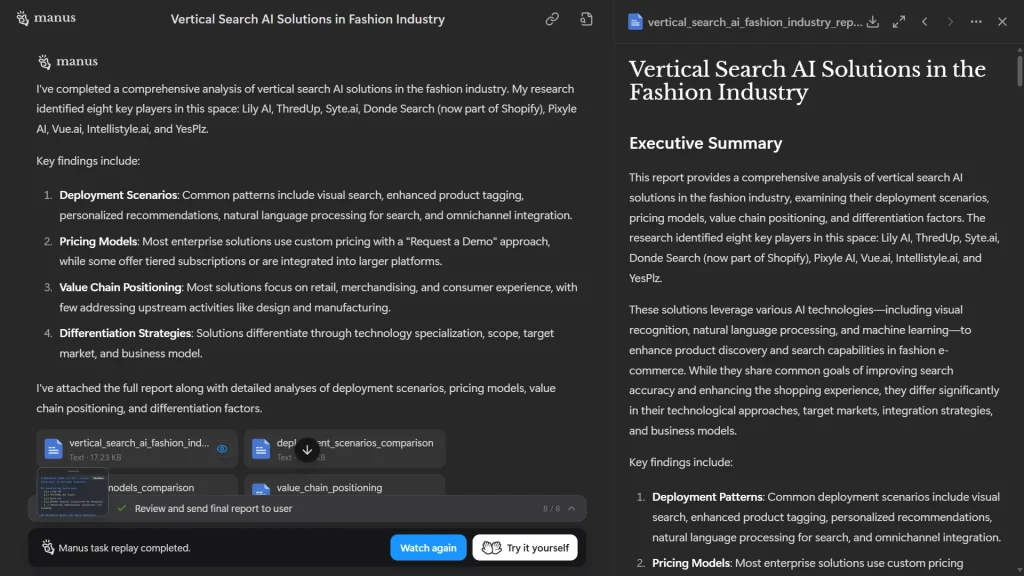Open the page preview icon next to the link icon
Screen dimensions: 1024x576
(586, 18)
